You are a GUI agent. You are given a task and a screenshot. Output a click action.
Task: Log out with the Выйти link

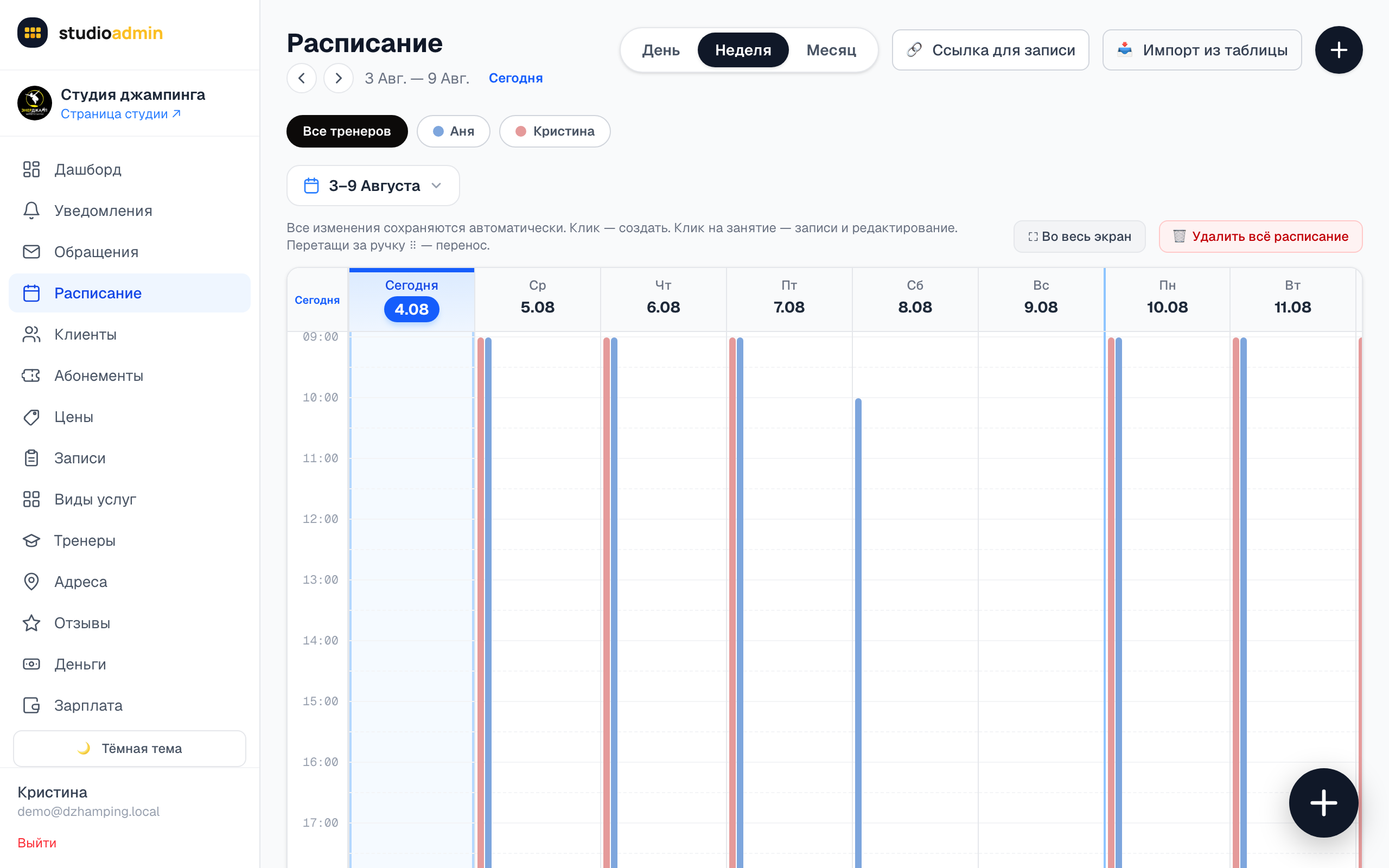click(x=37, y=843)
